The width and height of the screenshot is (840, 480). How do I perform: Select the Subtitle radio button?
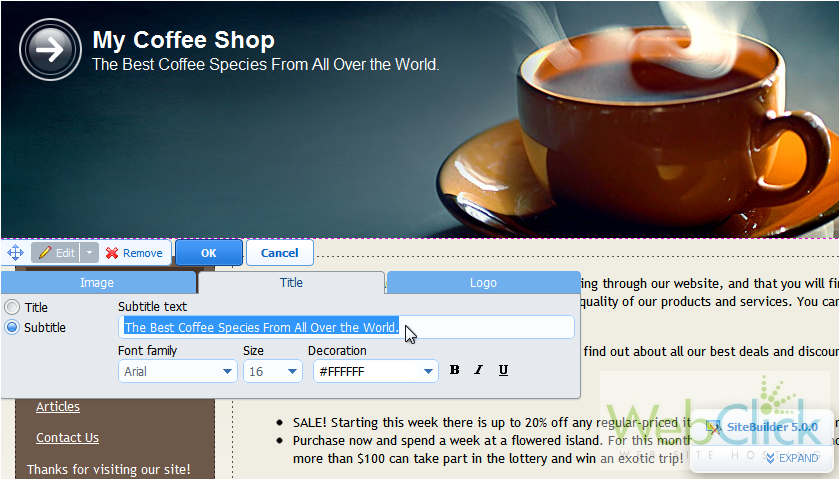tap(12, 327)
